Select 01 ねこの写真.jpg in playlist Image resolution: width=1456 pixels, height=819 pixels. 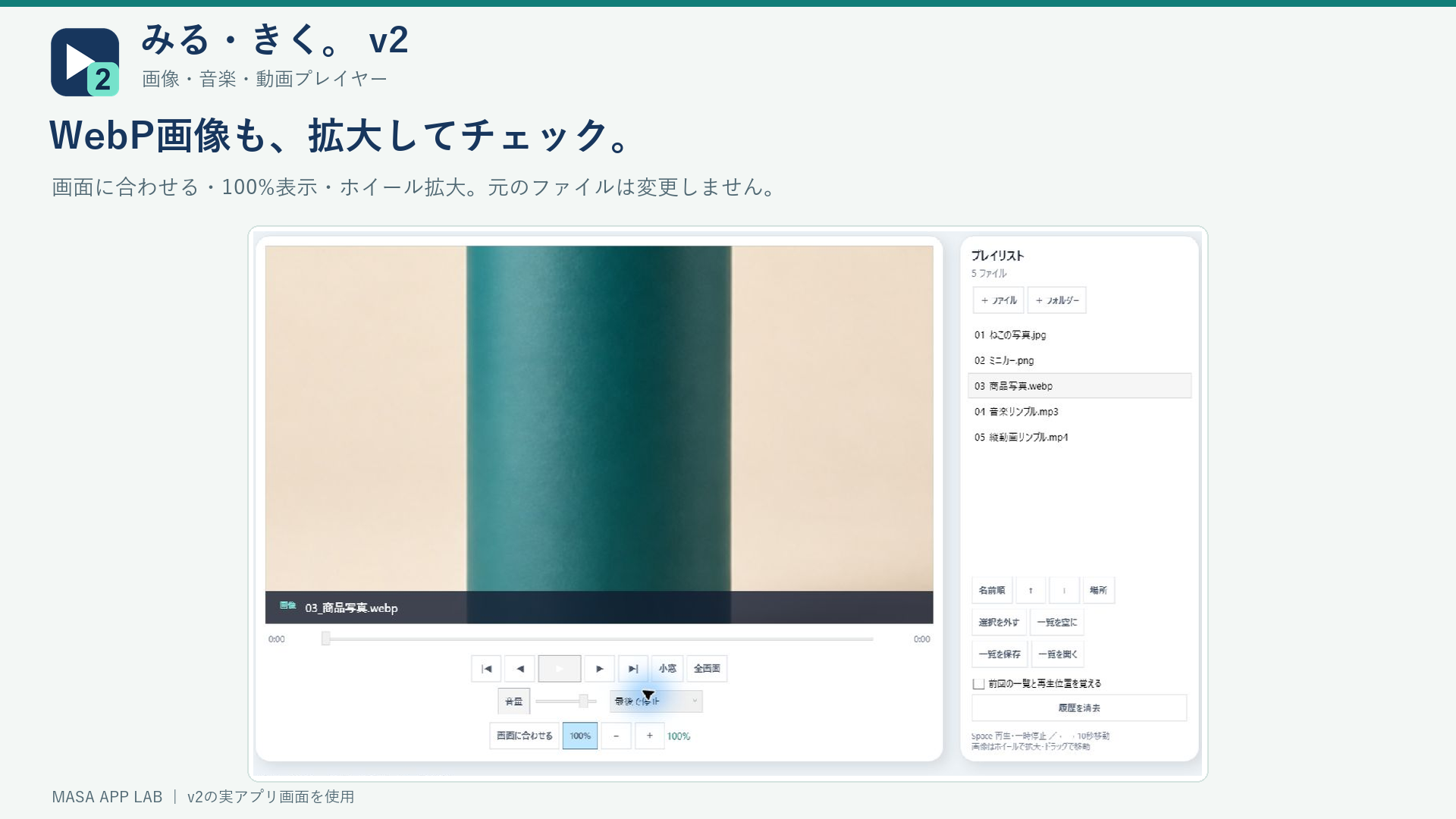point(1080,334)
